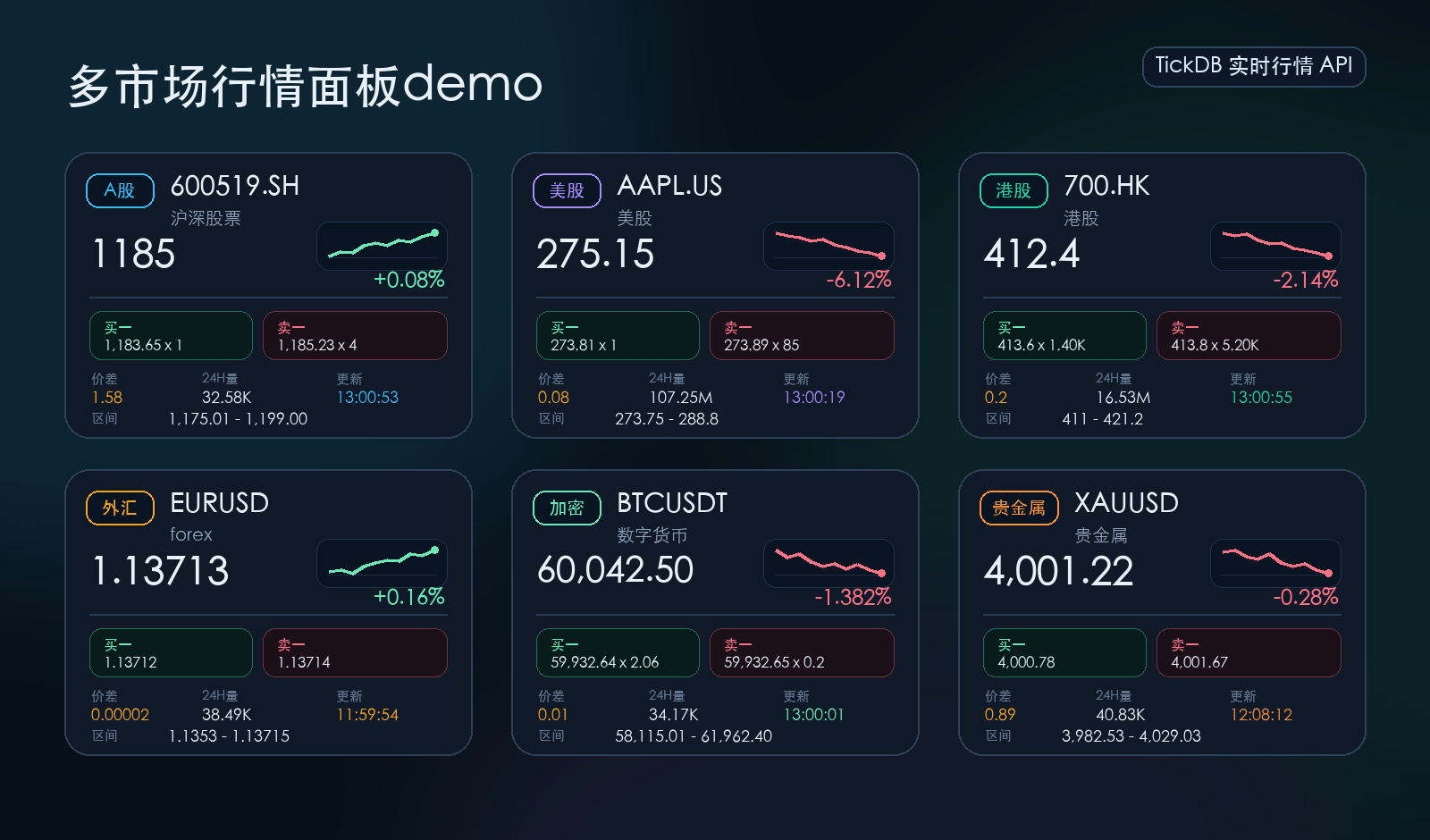The height and width of the screenshot is (840, 1430).
Task: Select the A股 market tag
Action: 120,190
